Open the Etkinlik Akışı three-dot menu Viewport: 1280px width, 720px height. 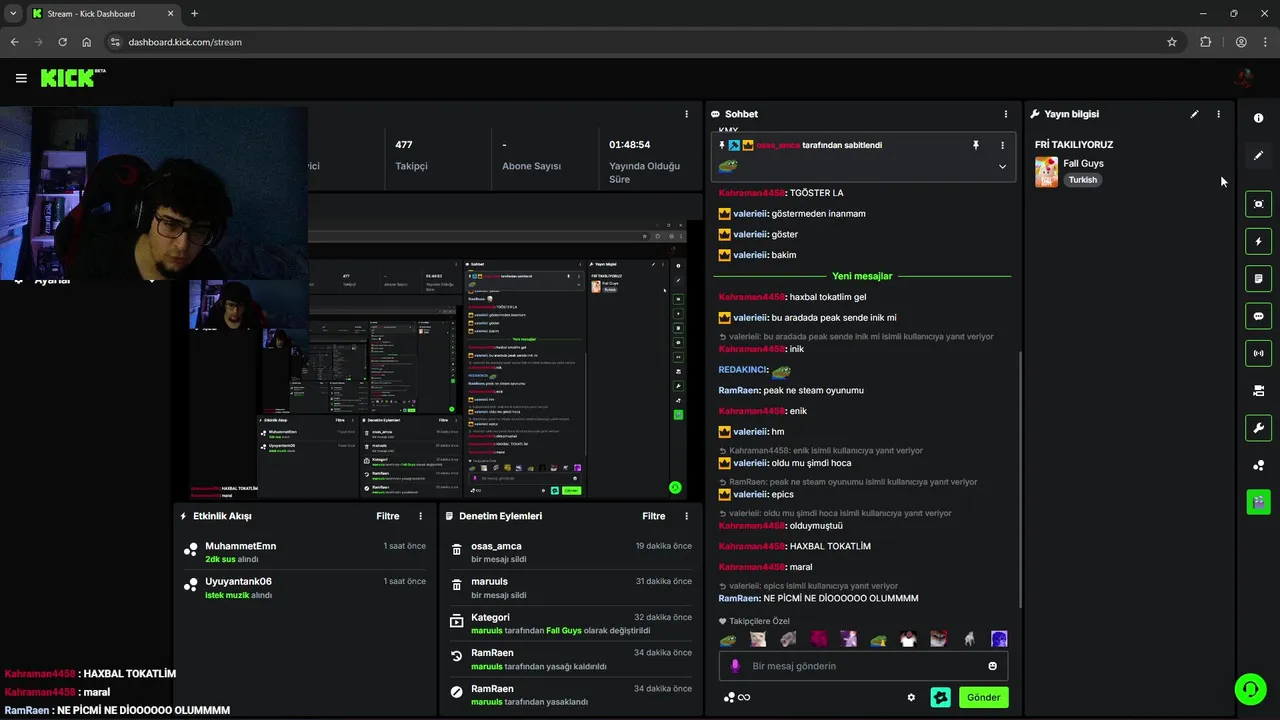pyautogui.click(x=420, y=516)
